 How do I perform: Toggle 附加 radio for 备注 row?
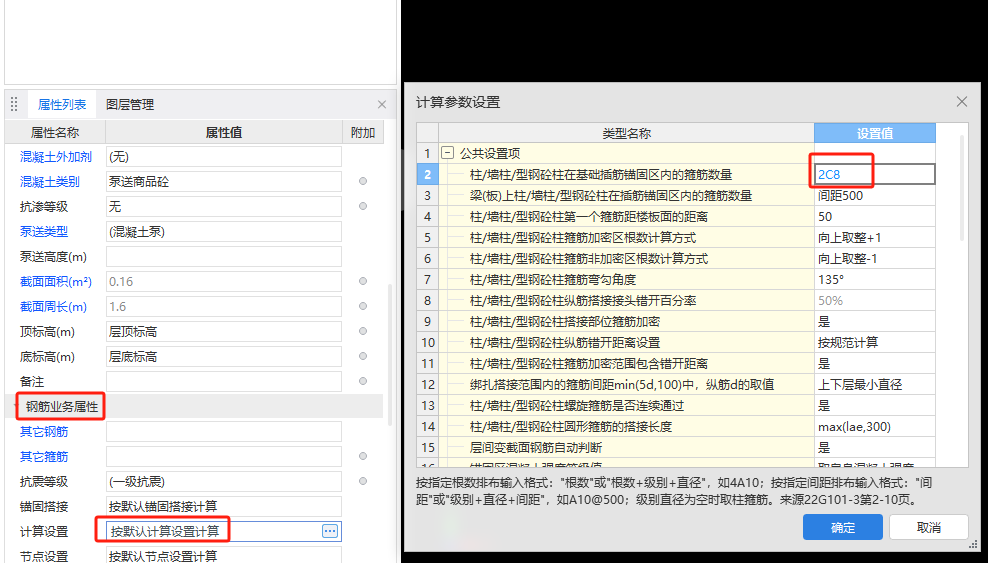[363, 381]
